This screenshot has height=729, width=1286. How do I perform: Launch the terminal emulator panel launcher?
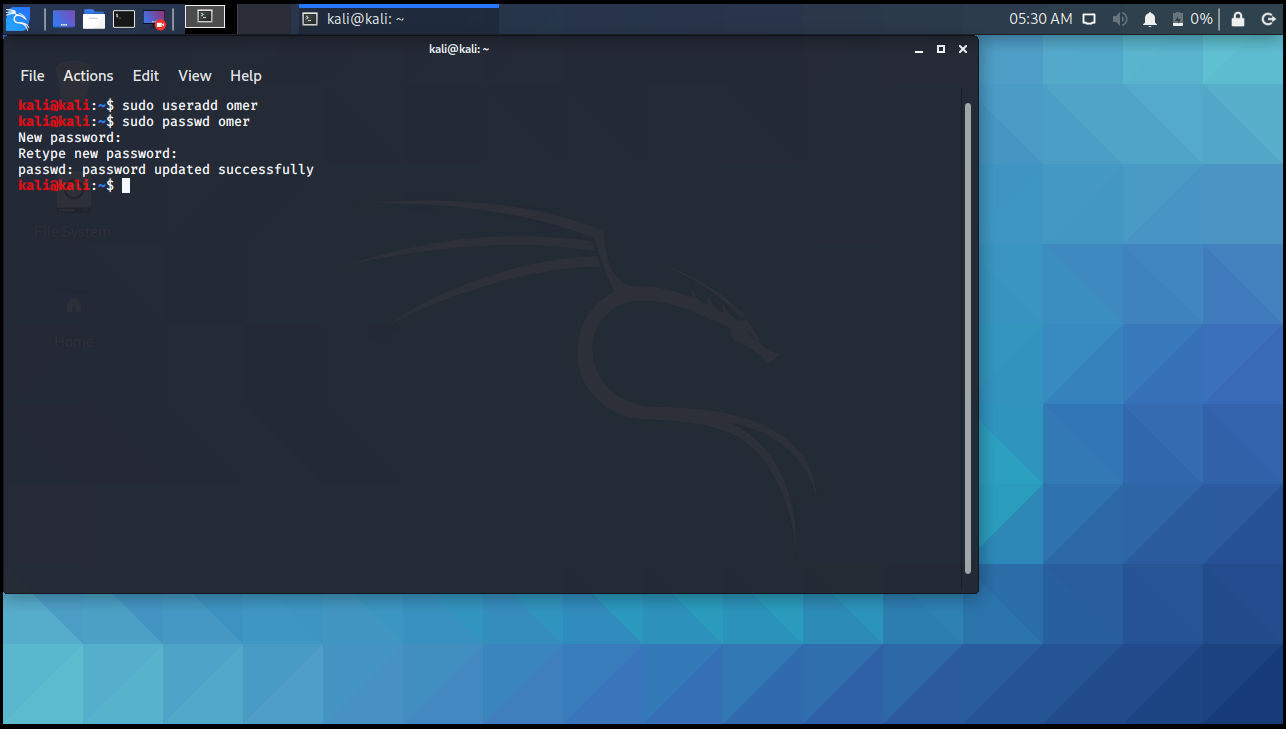pos(124,18)
